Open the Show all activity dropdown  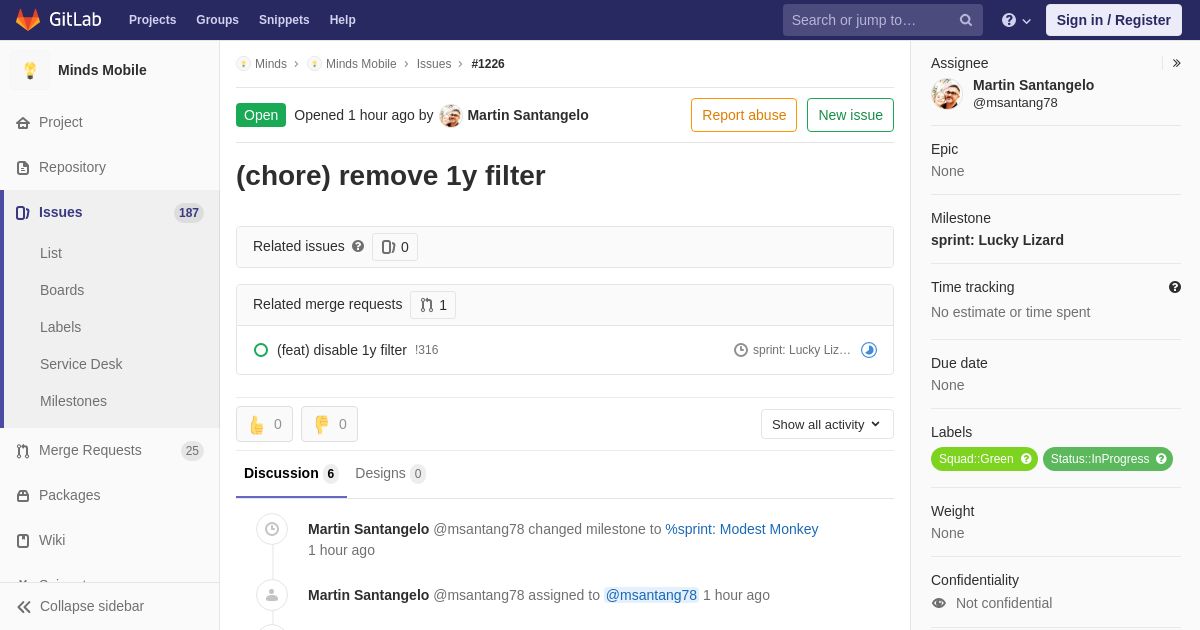tap(827, 424)
